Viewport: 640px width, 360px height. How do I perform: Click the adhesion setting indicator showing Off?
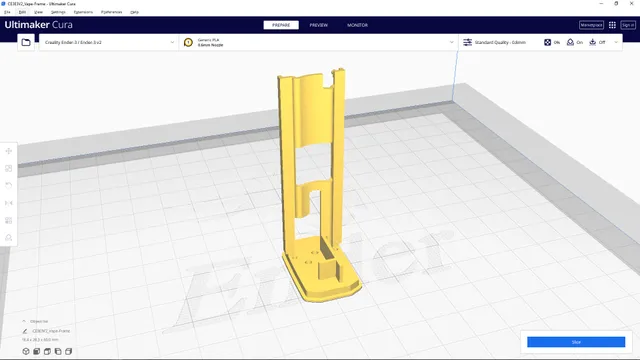pos(597,42)
